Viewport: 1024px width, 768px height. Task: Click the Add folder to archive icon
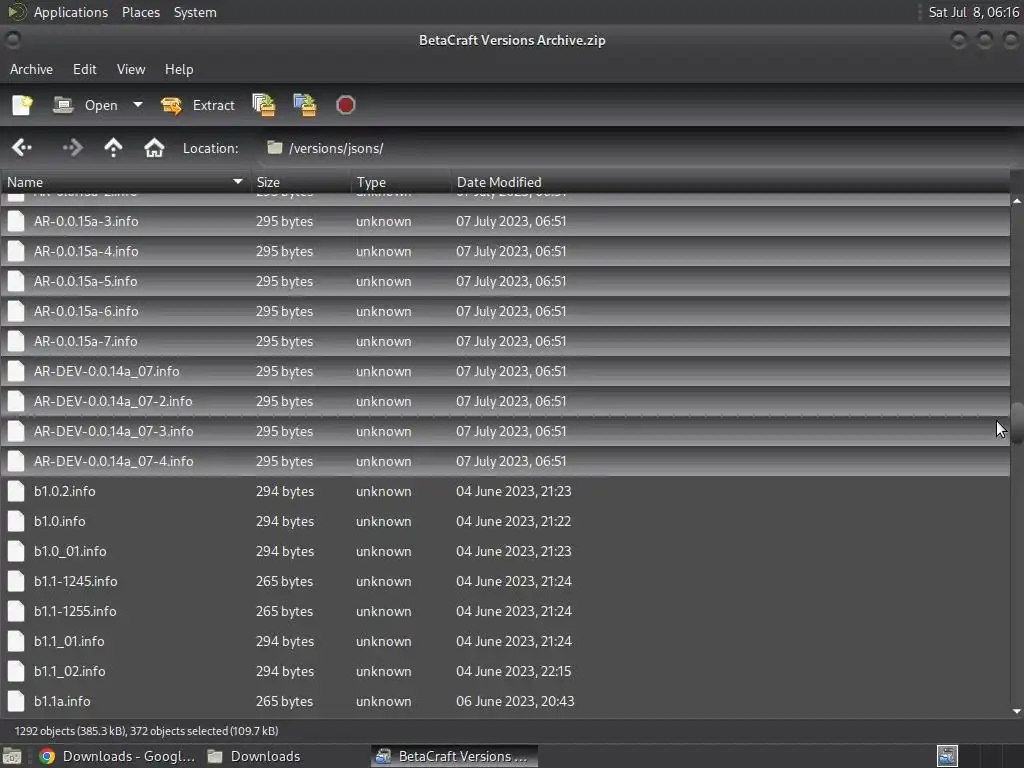click(305, 105)
